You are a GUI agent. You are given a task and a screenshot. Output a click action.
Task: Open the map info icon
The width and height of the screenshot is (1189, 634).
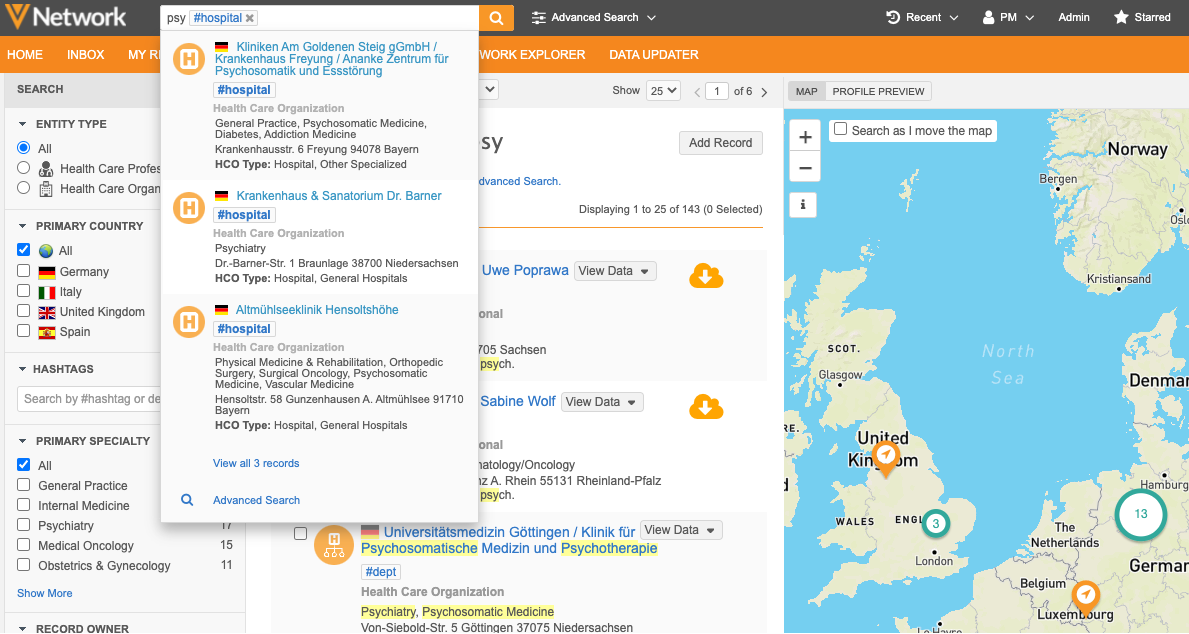pos(805,205)
